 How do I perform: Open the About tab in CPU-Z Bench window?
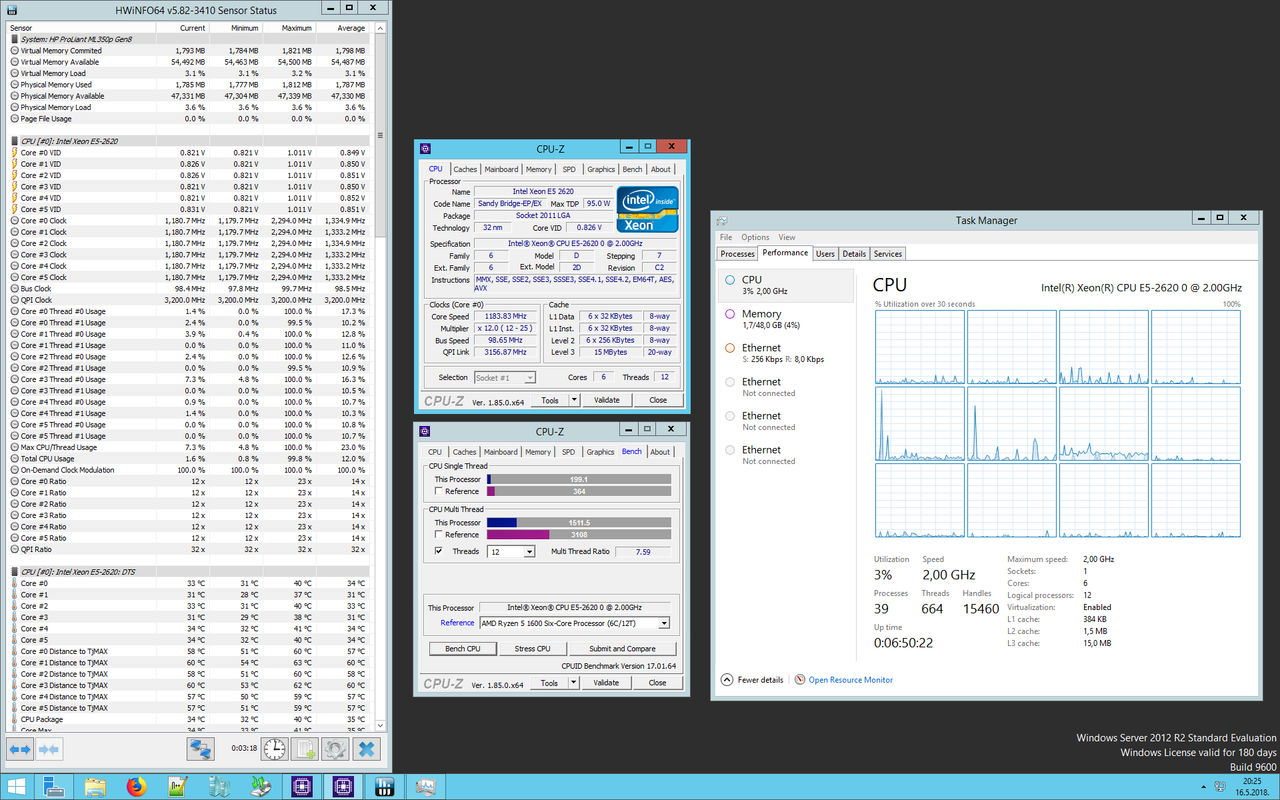pyautogui.click(x=661, y=452)
